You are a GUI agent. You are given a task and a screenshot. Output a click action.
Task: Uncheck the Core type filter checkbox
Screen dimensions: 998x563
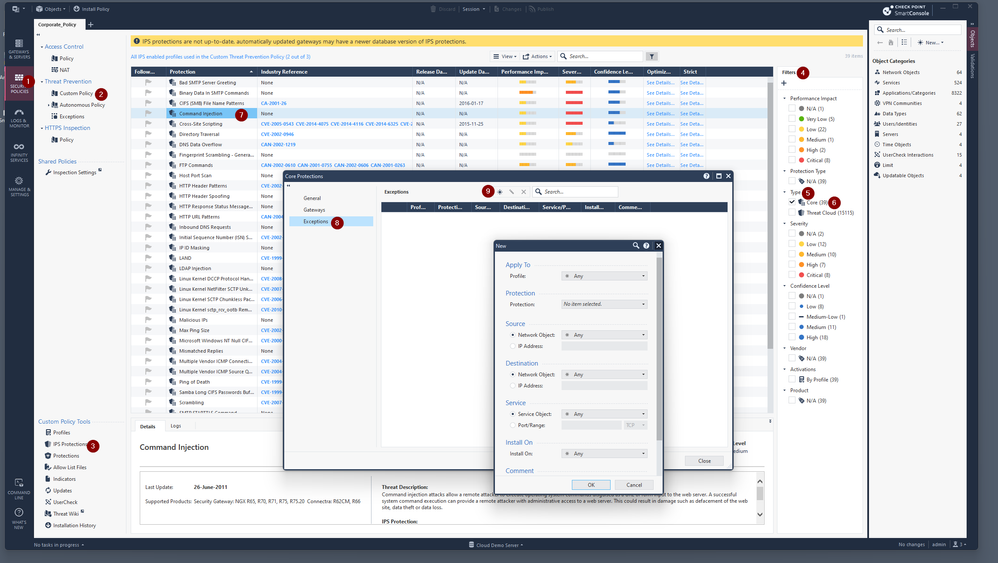[x=792, y=202]
